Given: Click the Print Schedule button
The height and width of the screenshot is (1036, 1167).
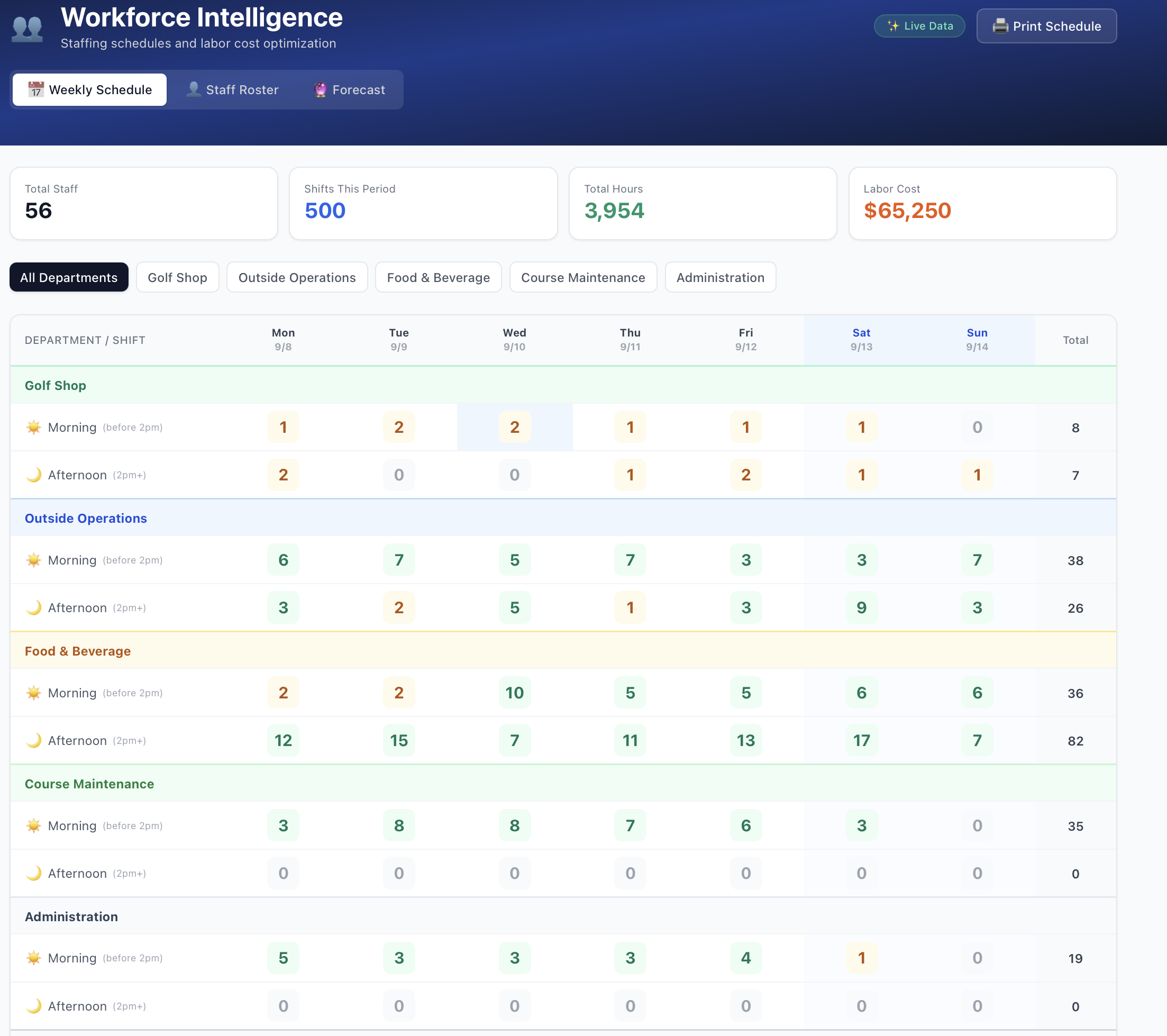Looking at the screenshot, I should pyautogui.click(x=1046, y=26).
